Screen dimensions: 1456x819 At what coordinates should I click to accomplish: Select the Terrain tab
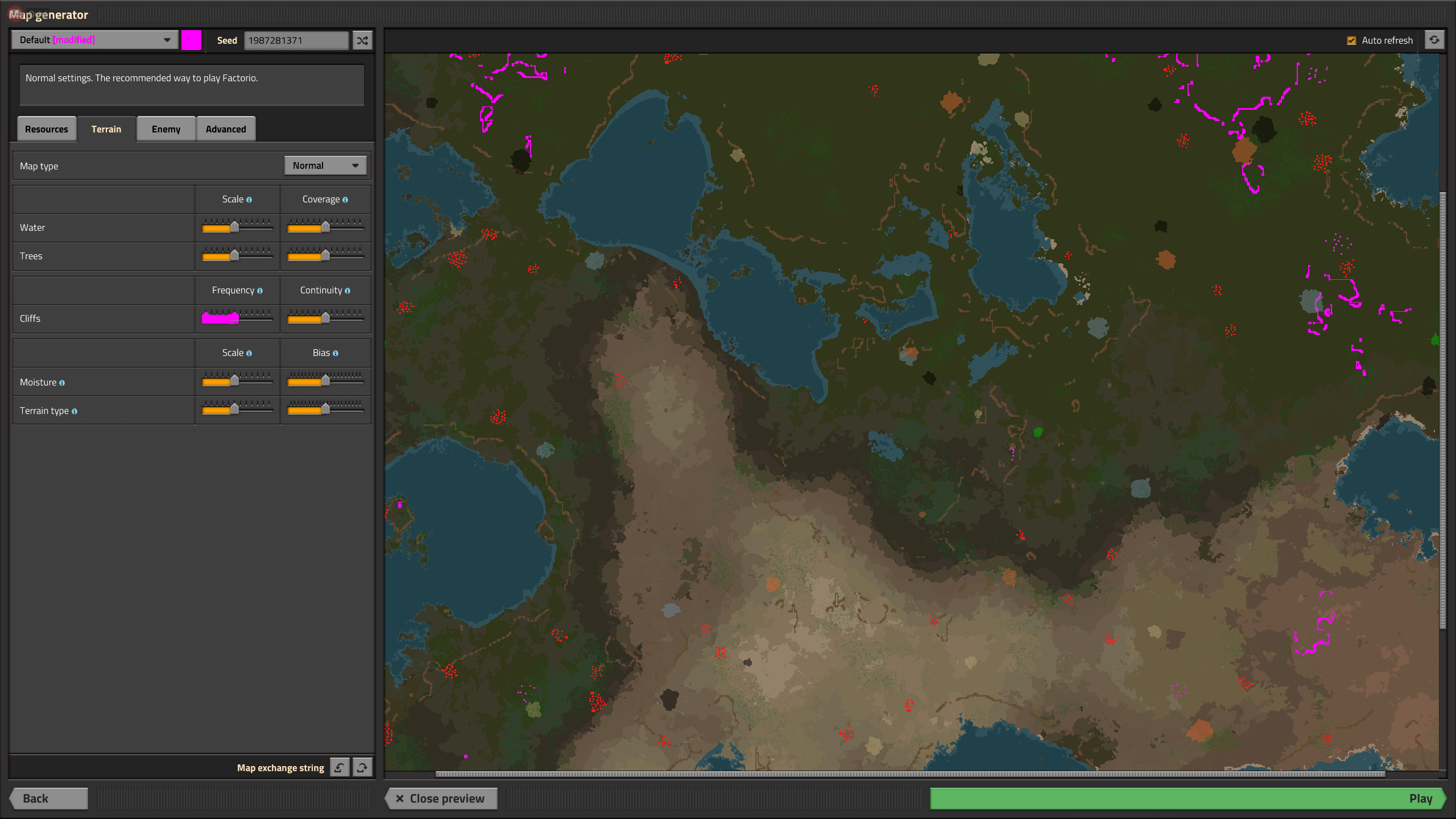[106, 129]
